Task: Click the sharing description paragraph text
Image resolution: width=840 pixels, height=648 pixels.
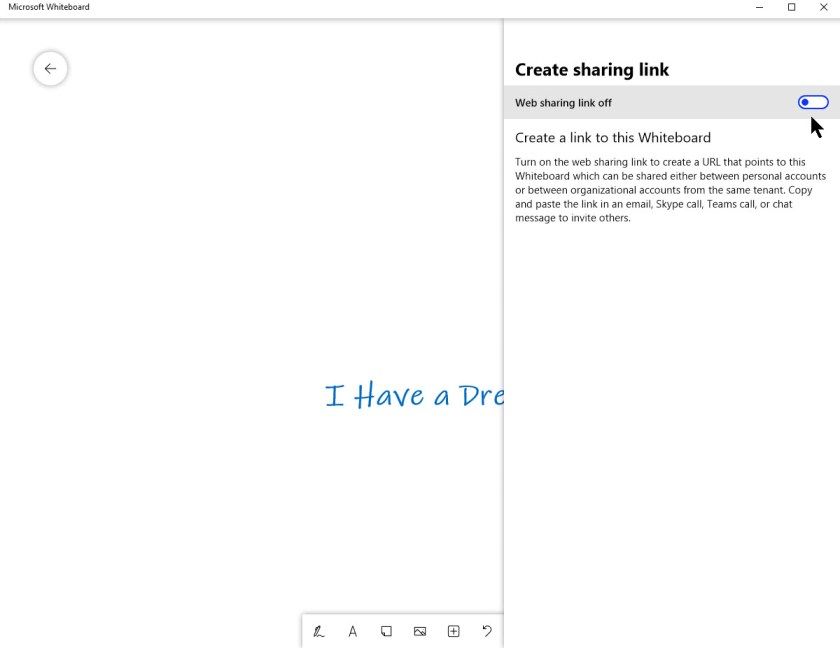Action: pos(670,190)
